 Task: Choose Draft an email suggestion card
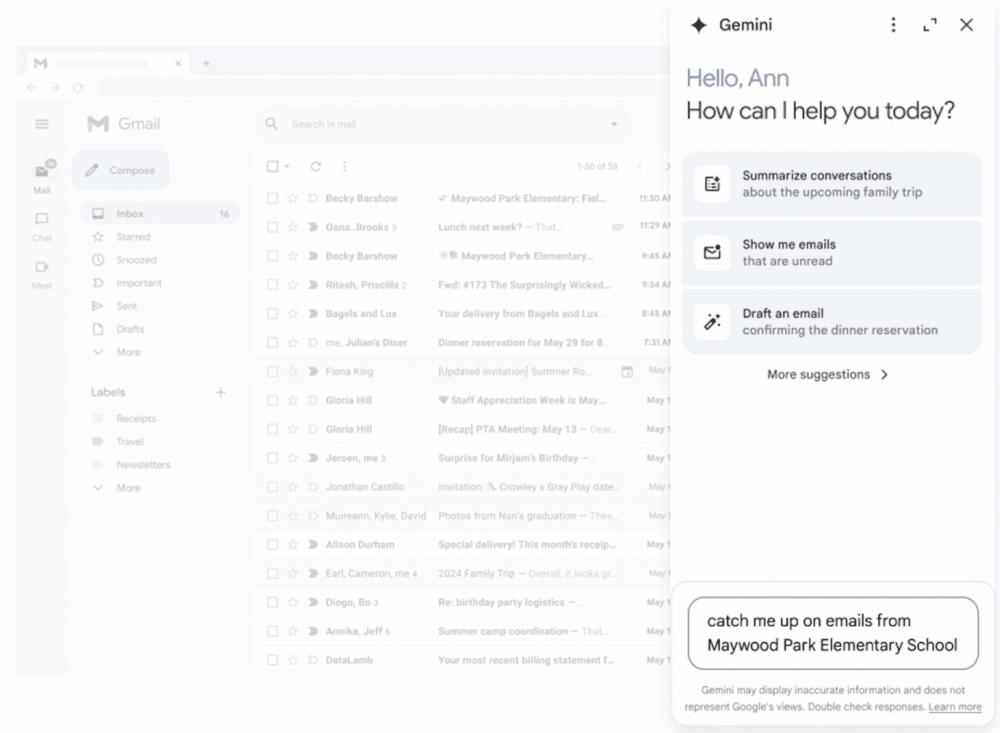pyautogui.click(x=832, y=322)
